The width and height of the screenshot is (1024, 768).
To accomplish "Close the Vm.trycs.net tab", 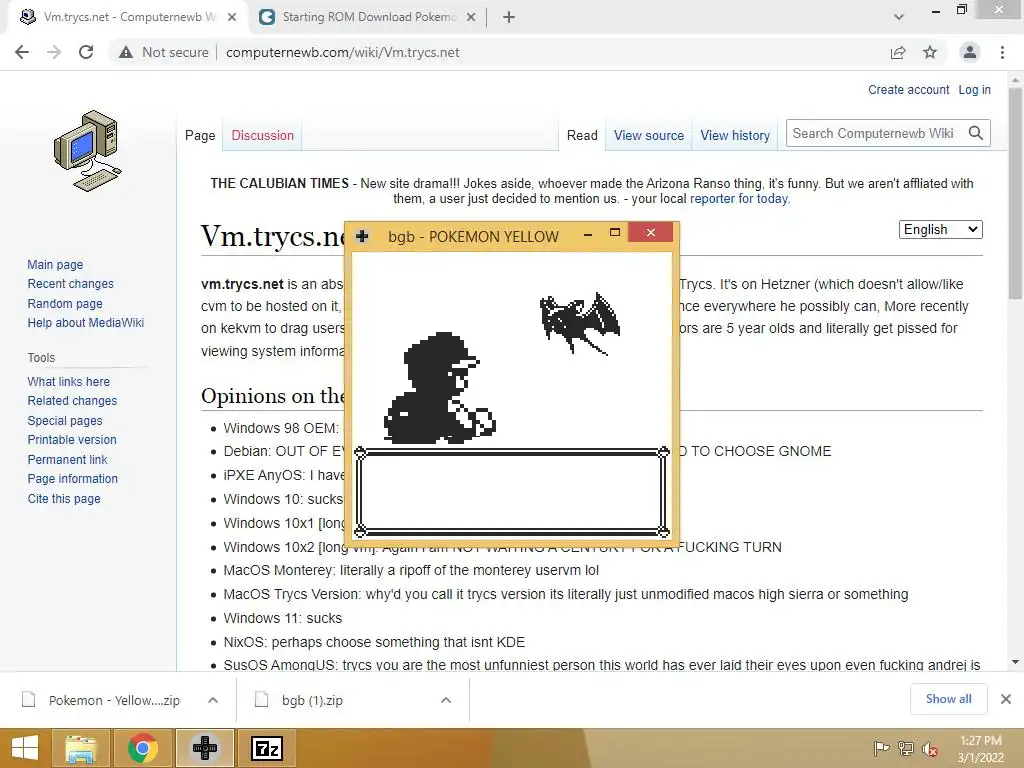I will point(232,18).
